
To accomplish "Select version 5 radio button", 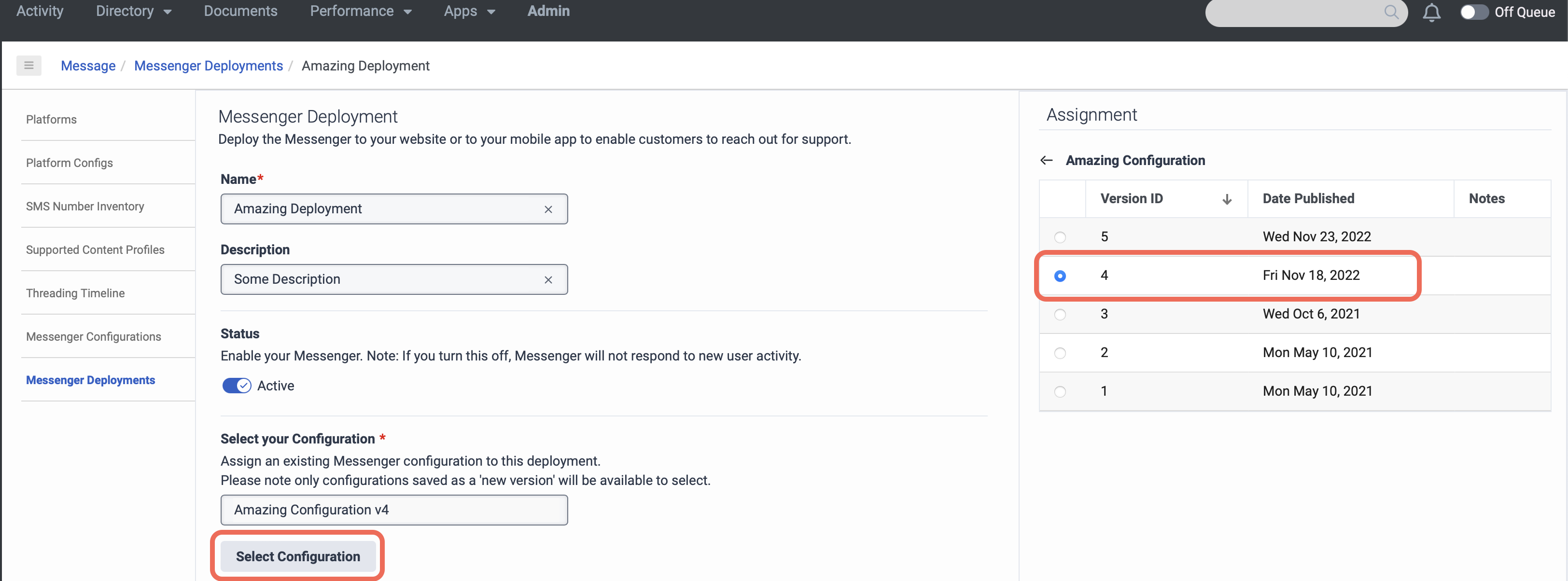I will (x=1060, y=237).
